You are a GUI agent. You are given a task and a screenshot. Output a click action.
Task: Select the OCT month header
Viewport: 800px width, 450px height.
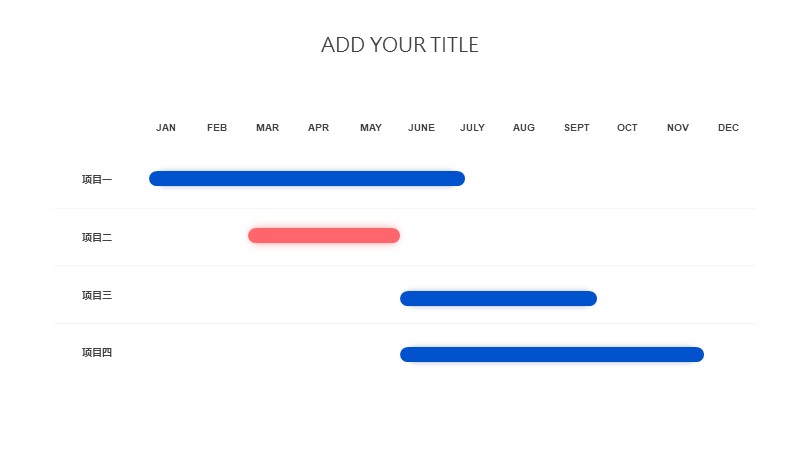click(x=627, y=128)
